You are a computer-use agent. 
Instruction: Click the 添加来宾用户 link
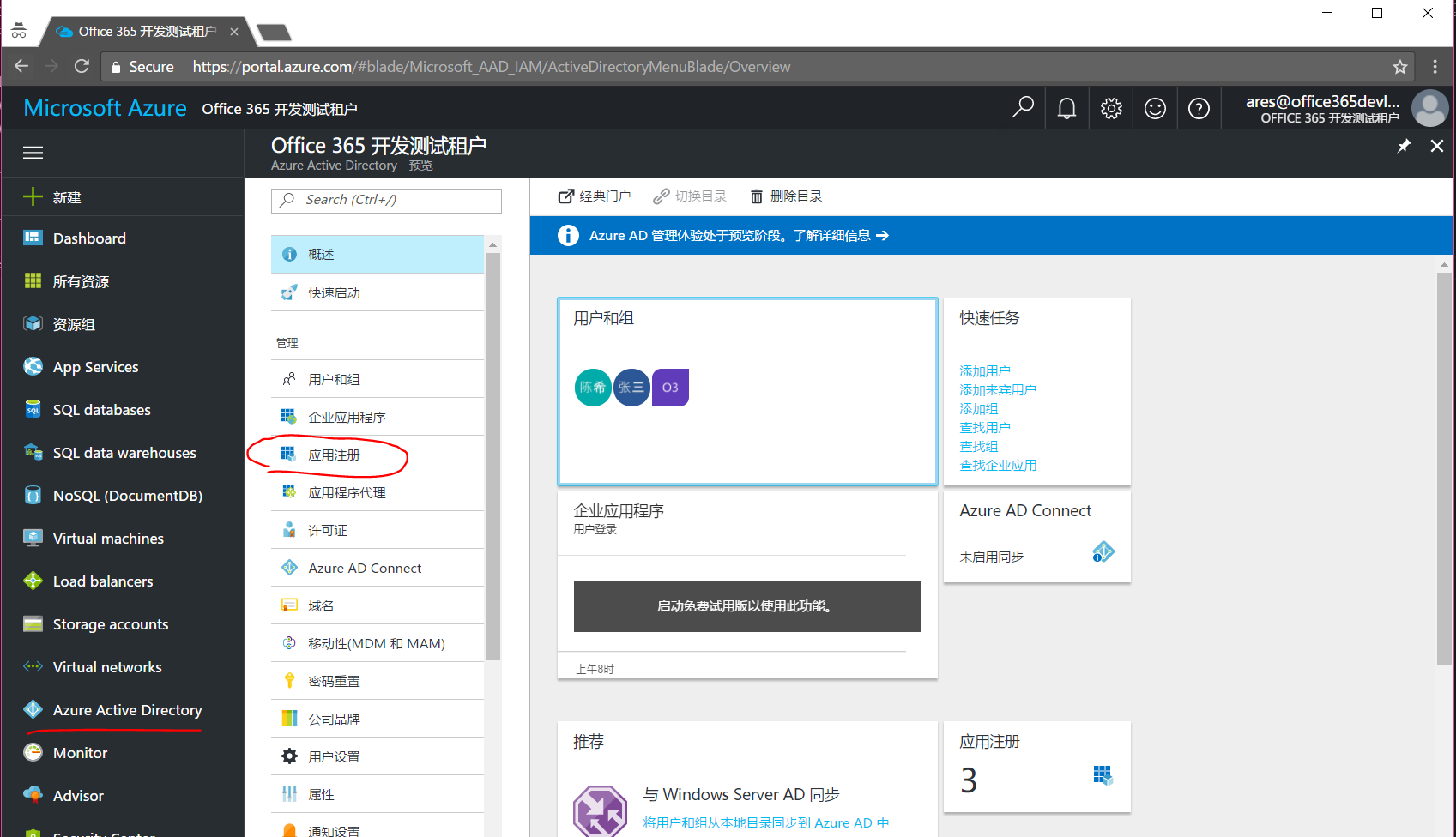click(x=998, y=390)
